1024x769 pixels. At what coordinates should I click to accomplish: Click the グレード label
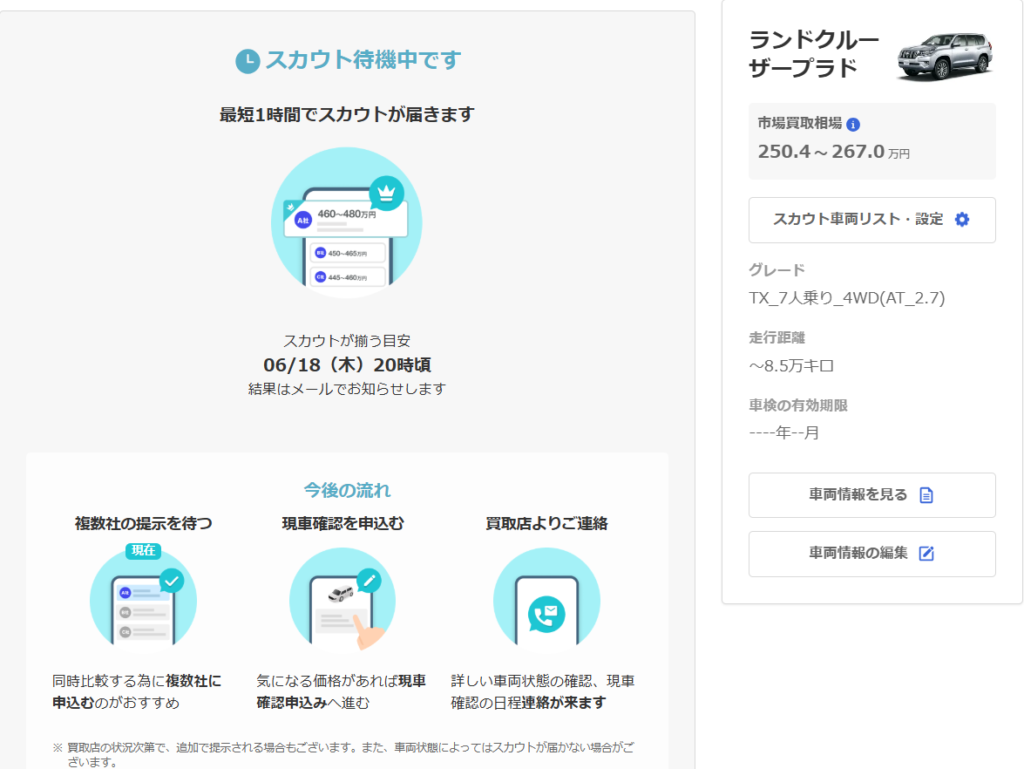[777, 270]
